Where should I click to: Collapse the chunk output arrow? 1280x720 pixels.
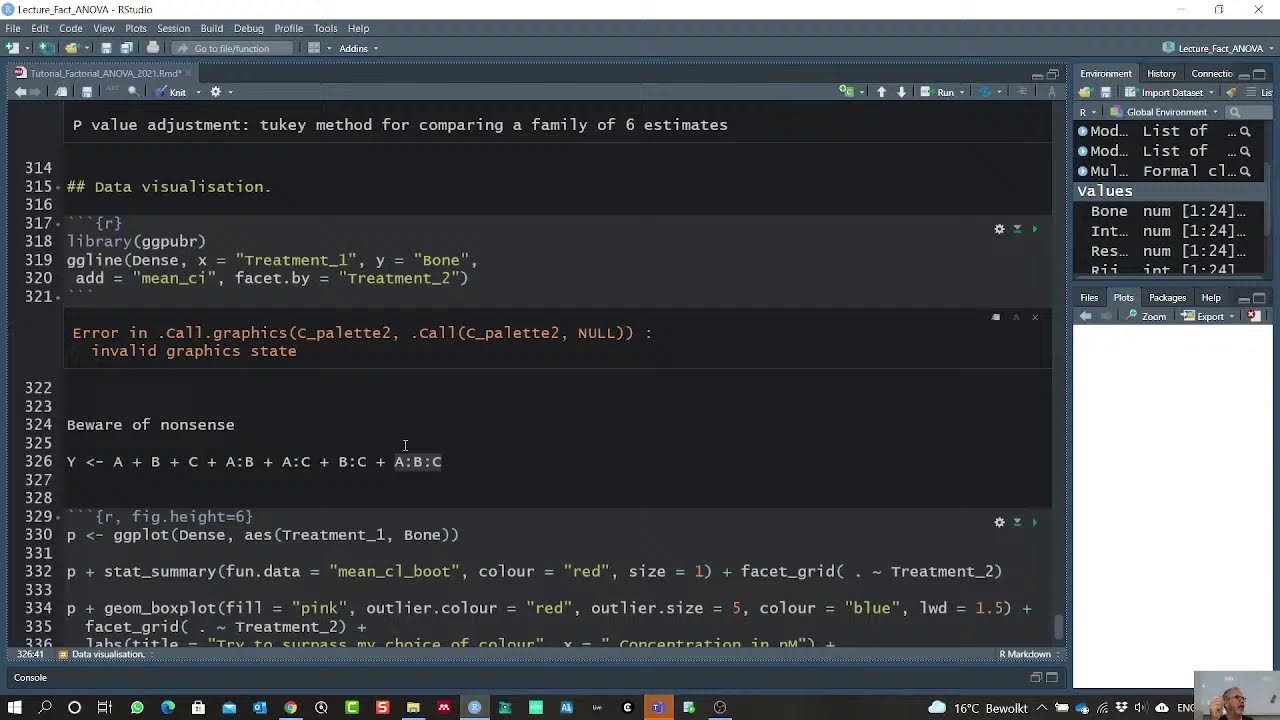(1016, 317)
